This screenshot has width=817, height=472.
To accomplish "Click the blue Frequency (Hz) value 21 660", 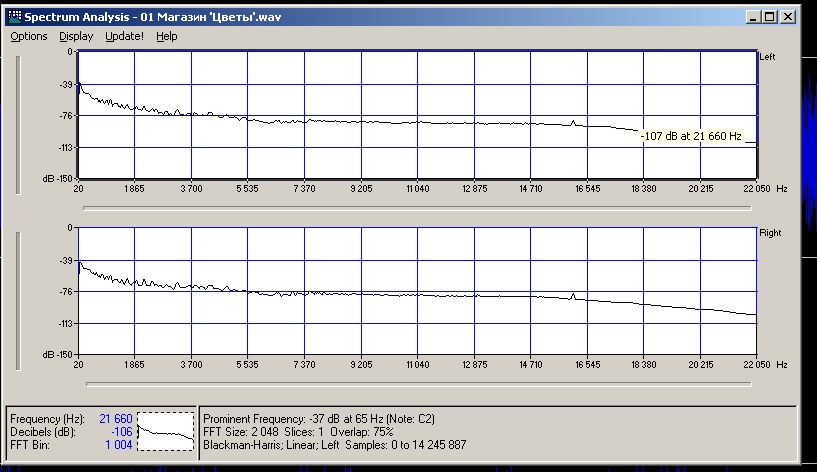I will click(x=115, y=417).
